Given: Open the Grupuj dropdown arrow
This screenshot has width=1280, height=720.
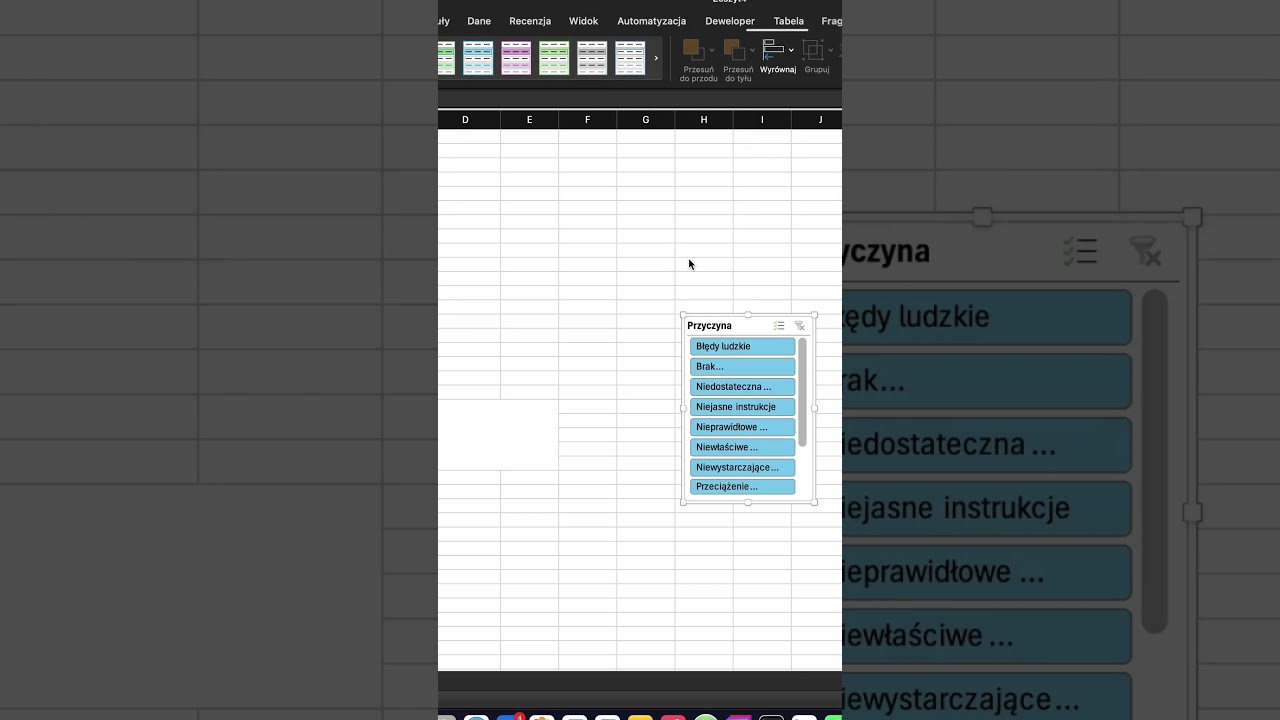Looking at the screenshot, I should point(830,50).
